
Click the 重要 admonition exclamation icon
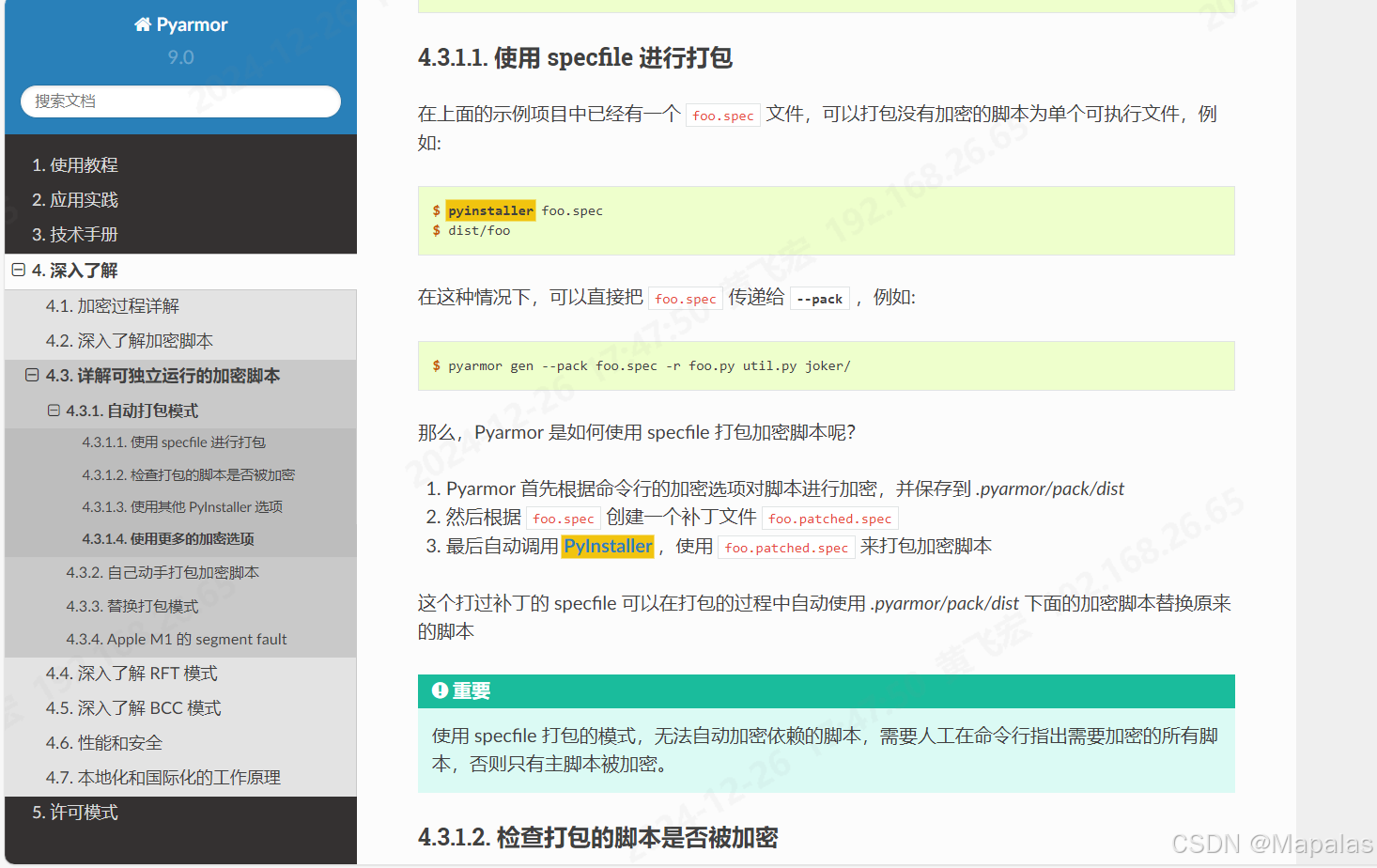tap(440, 690)
